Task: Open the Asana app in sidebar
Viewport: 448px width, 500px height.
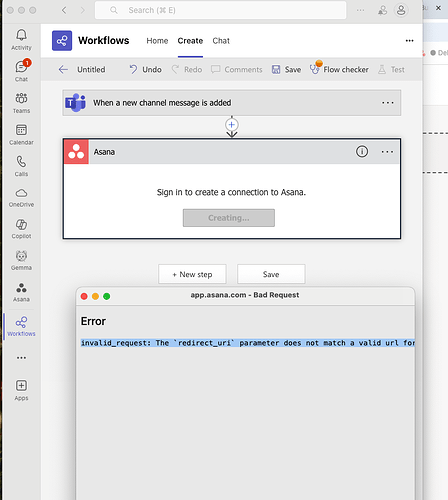Action: [x=21, y=292]
